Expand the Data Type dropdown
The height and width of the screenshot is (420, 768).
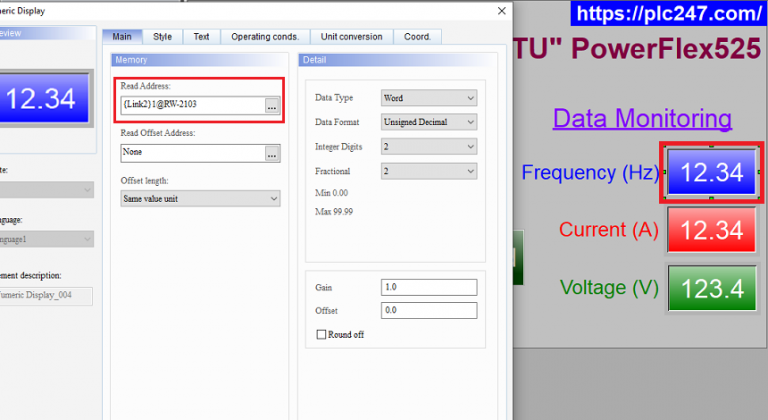pos(429,98)
